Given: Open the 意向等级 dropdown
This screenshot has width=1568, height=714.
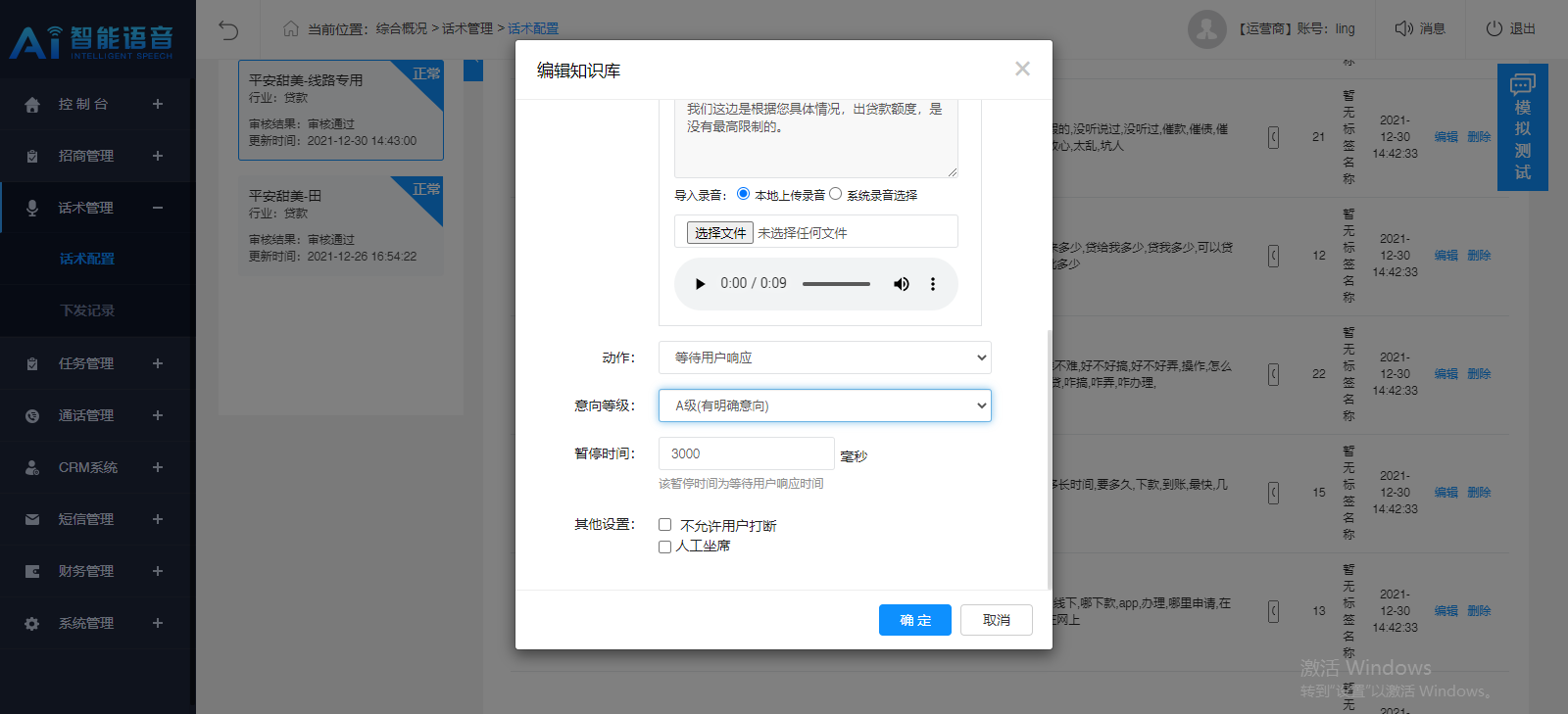Looking at the screenshot, I should [824, 405].
